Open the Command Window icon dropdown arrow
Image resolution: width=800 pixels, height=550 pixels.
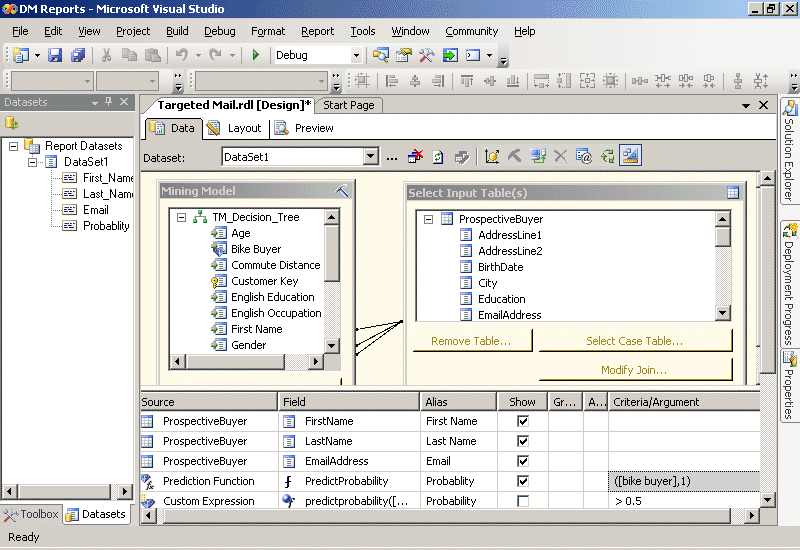click(489, 55)
